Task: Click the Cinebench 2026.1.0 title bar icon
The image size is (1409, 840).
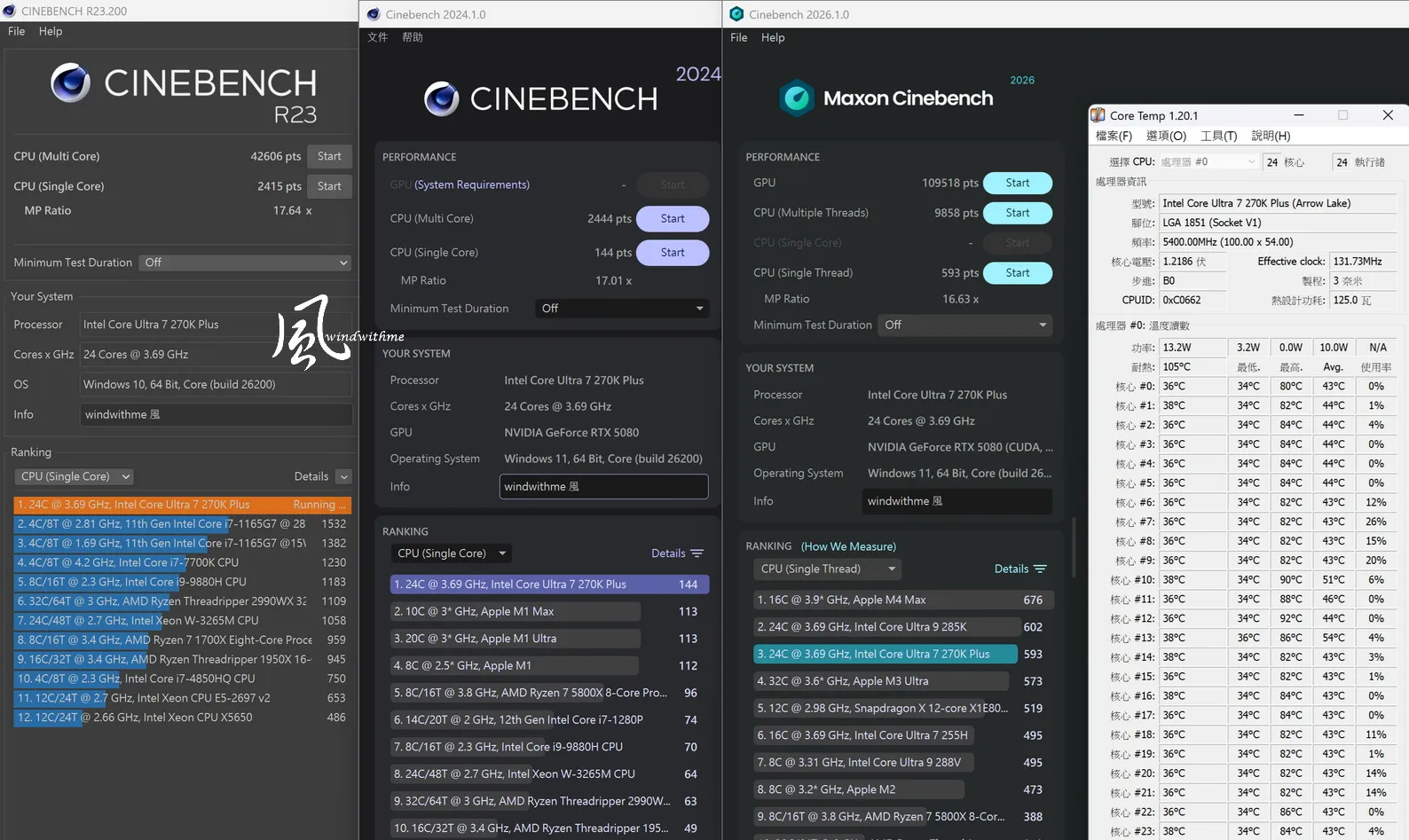Action: click(x=736, y=14)
